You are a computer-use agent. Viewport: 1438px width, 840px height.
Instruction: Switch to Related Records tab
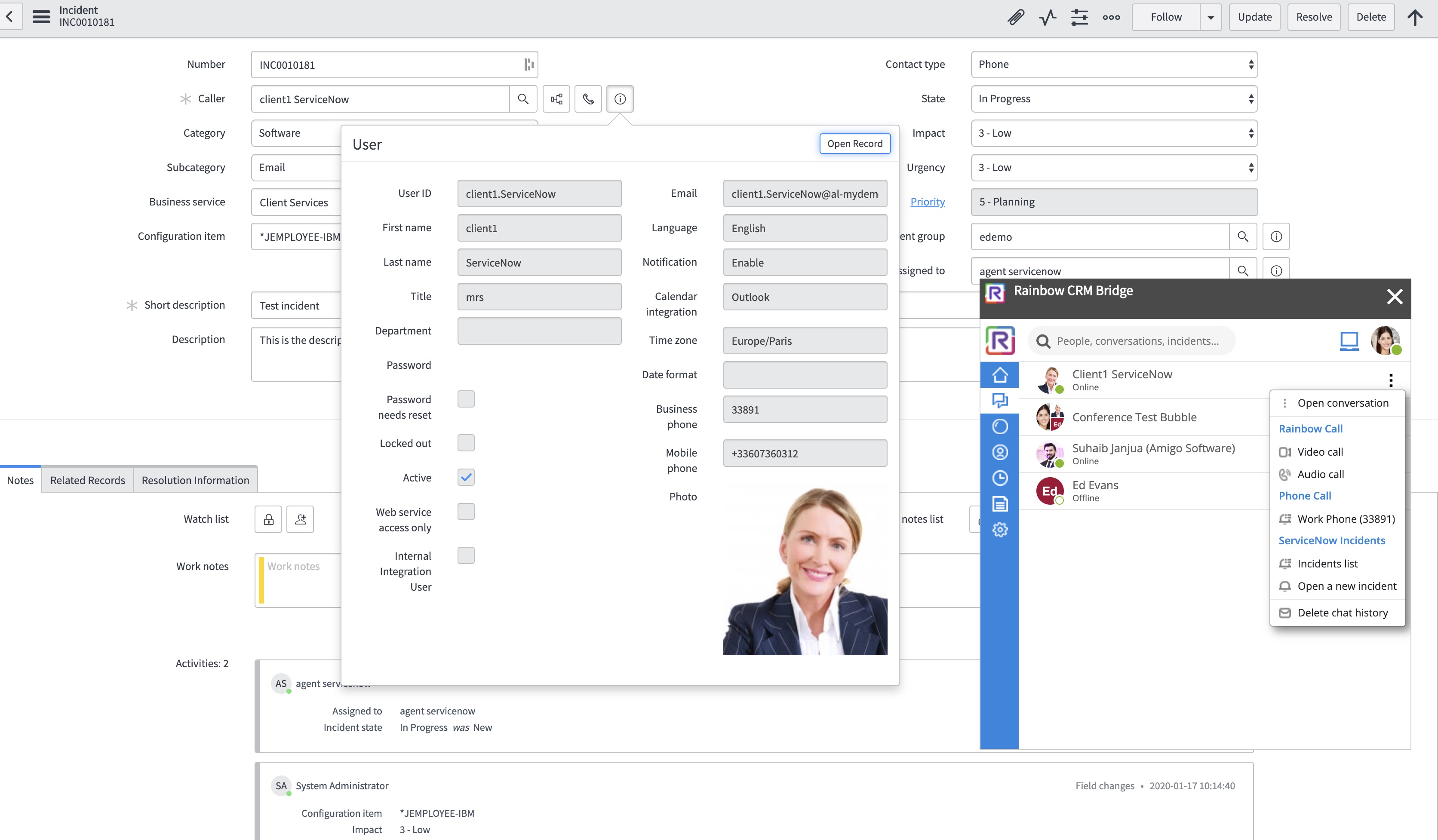click(87, 480)
